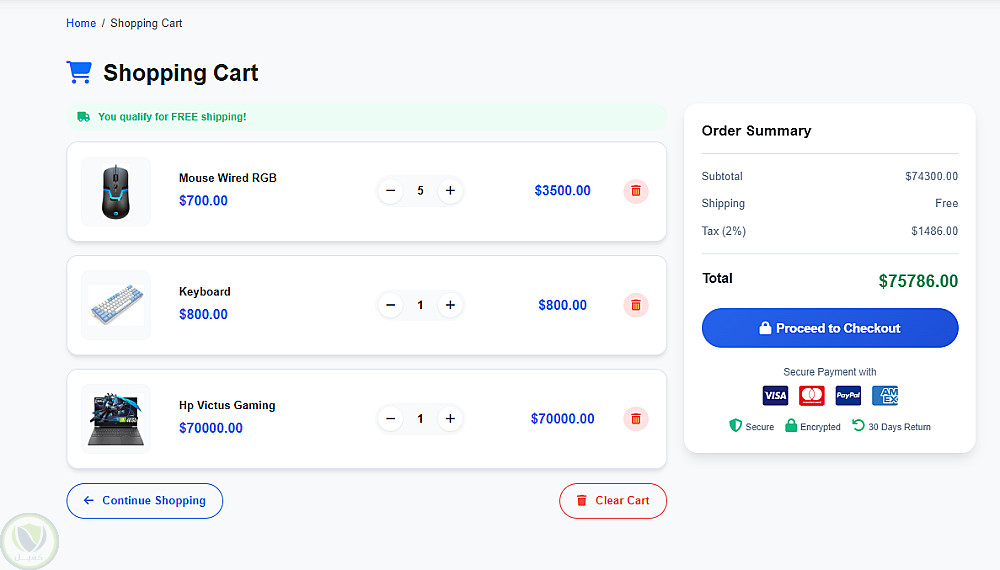Decrease Mouse Wired RGB quantity

pyautogui.click(x=391, y=191)
